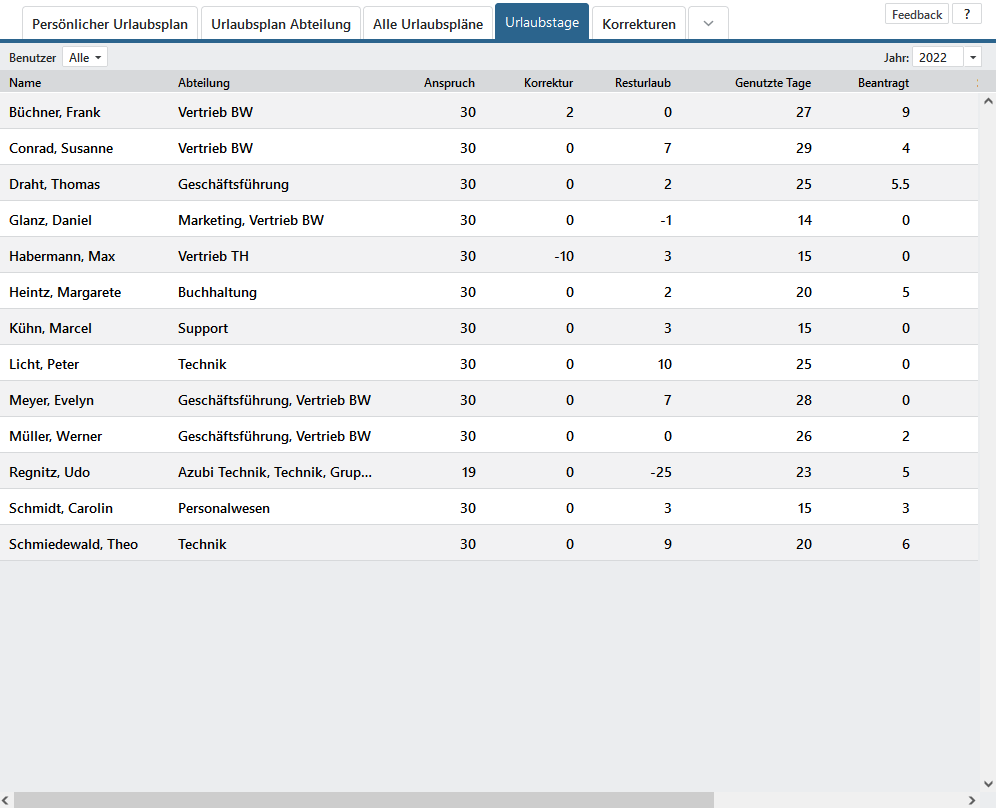Sort by the Resturlaub column header
This screenshot has width=996, height=808.
(x=642, y=83)
